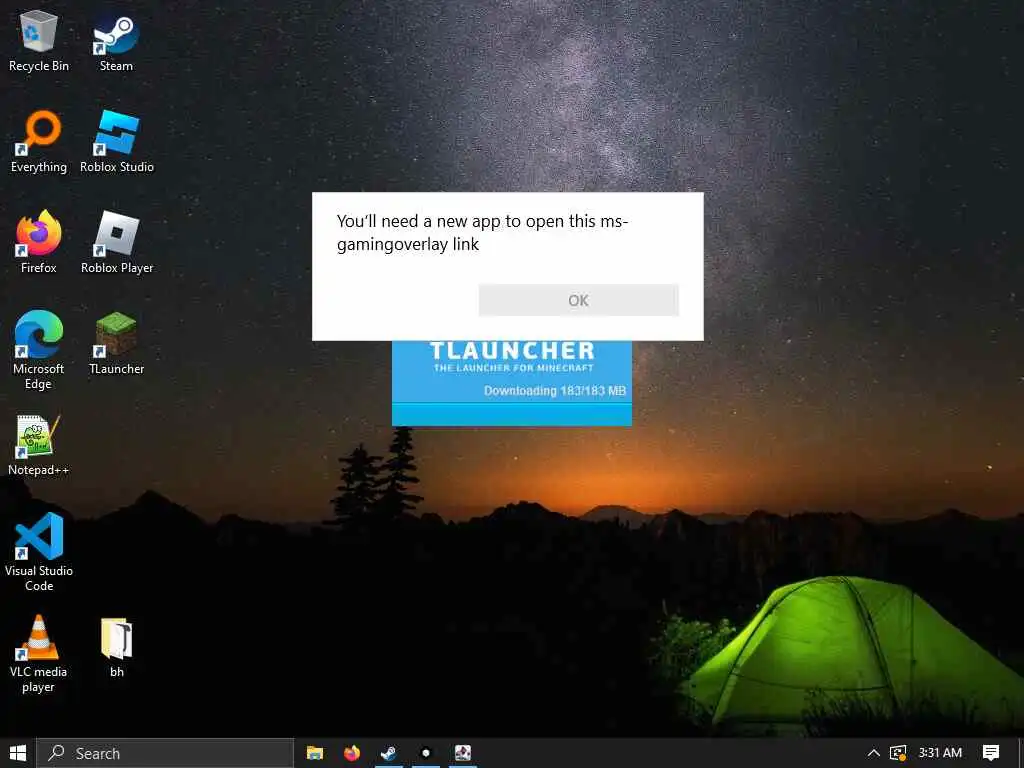Open the Recycle Bin desktop icon
The width and height of the screenshot is (1024, 768).
pos(39,41)
